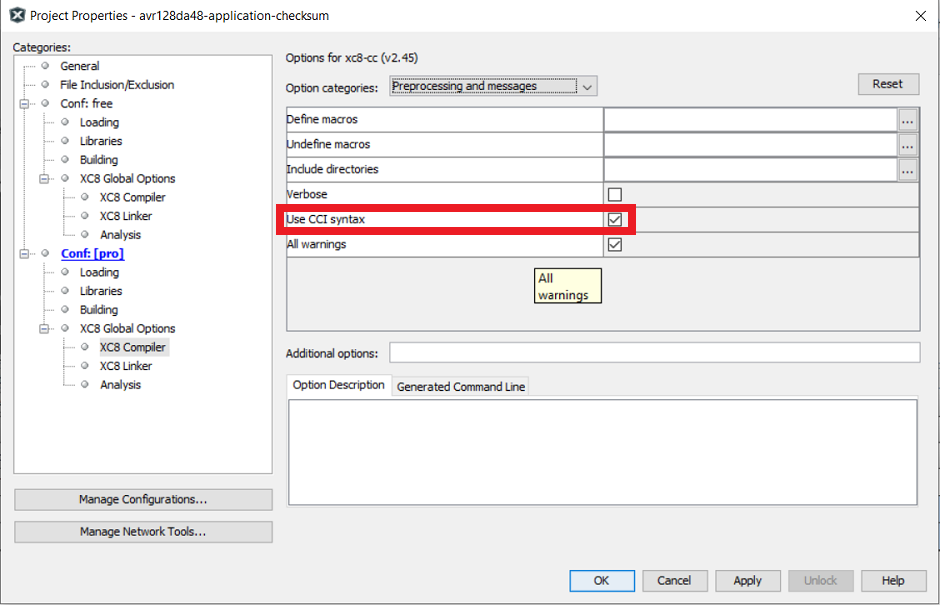Select the Conf: [pro] configuration link
The image size is (940, 605).
tap(92, 254)
